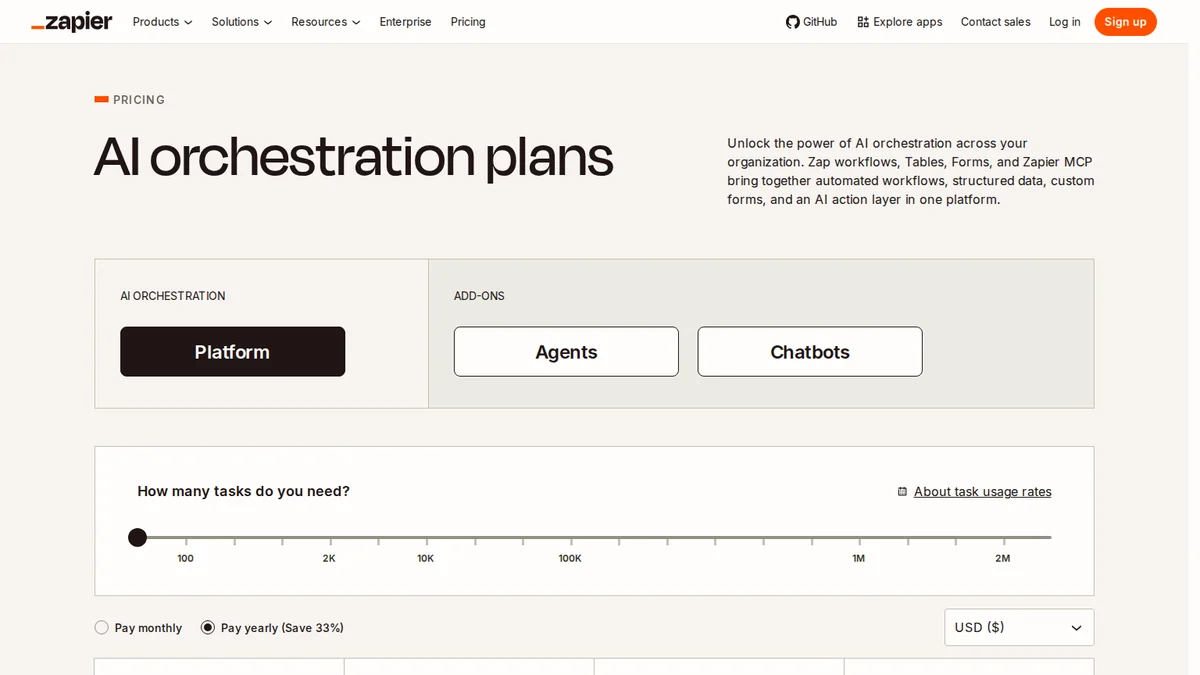Open Pricing in the top navigation
This screenshot has height=675, width=1200.
pos(468,22)
